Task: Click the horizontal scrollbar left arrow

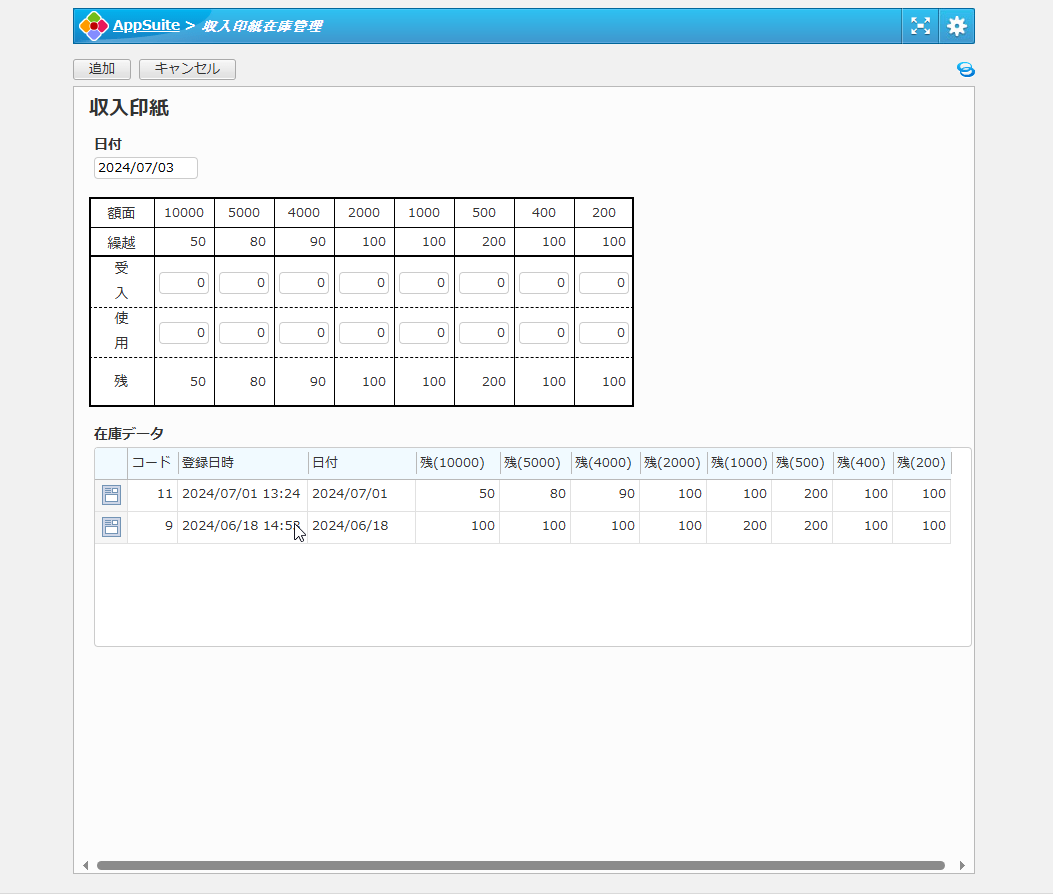Action: 85,865
